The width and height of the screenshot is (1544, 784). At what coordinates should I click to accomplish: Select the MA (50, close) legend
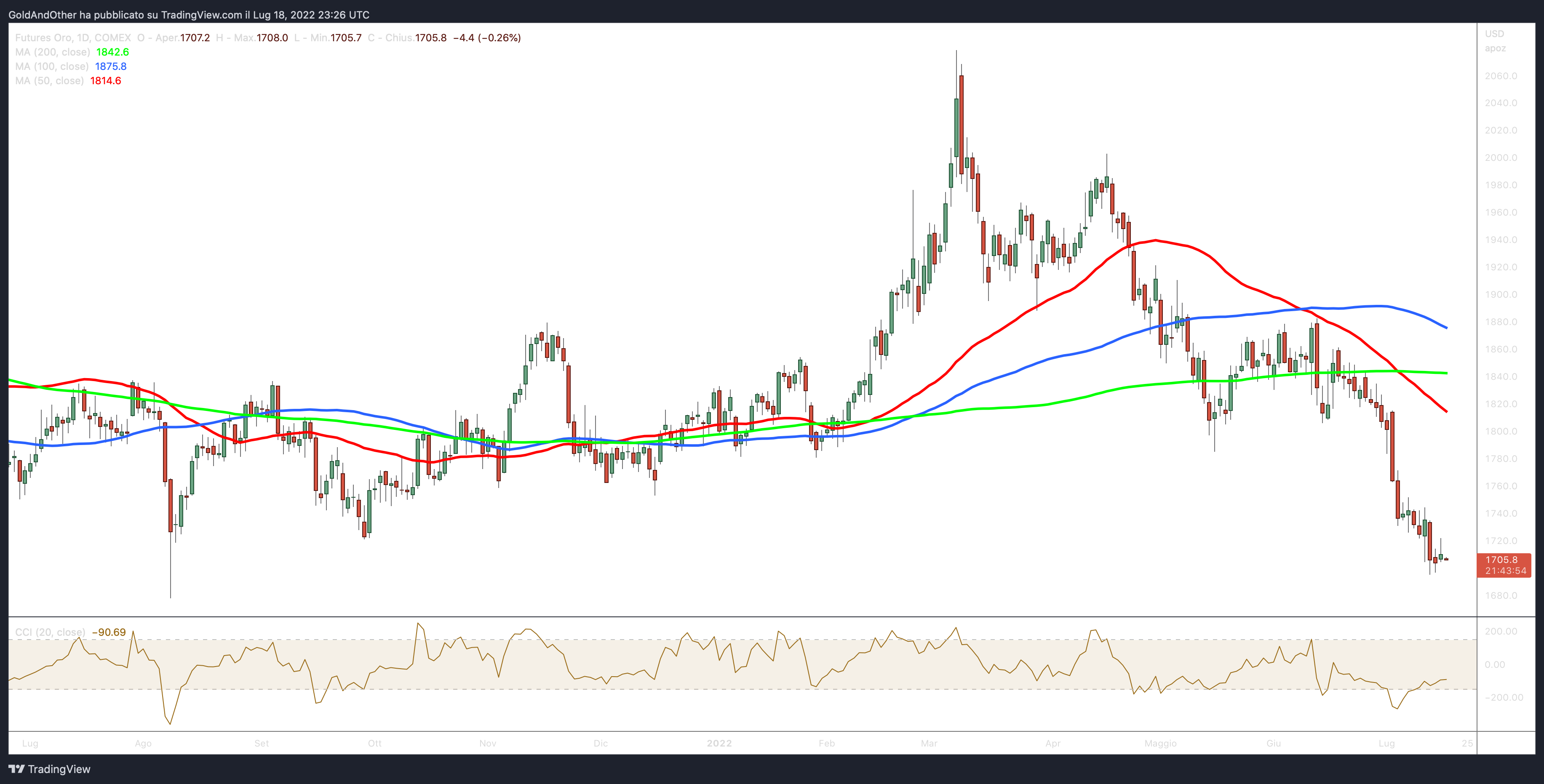(x=49, y=81)
